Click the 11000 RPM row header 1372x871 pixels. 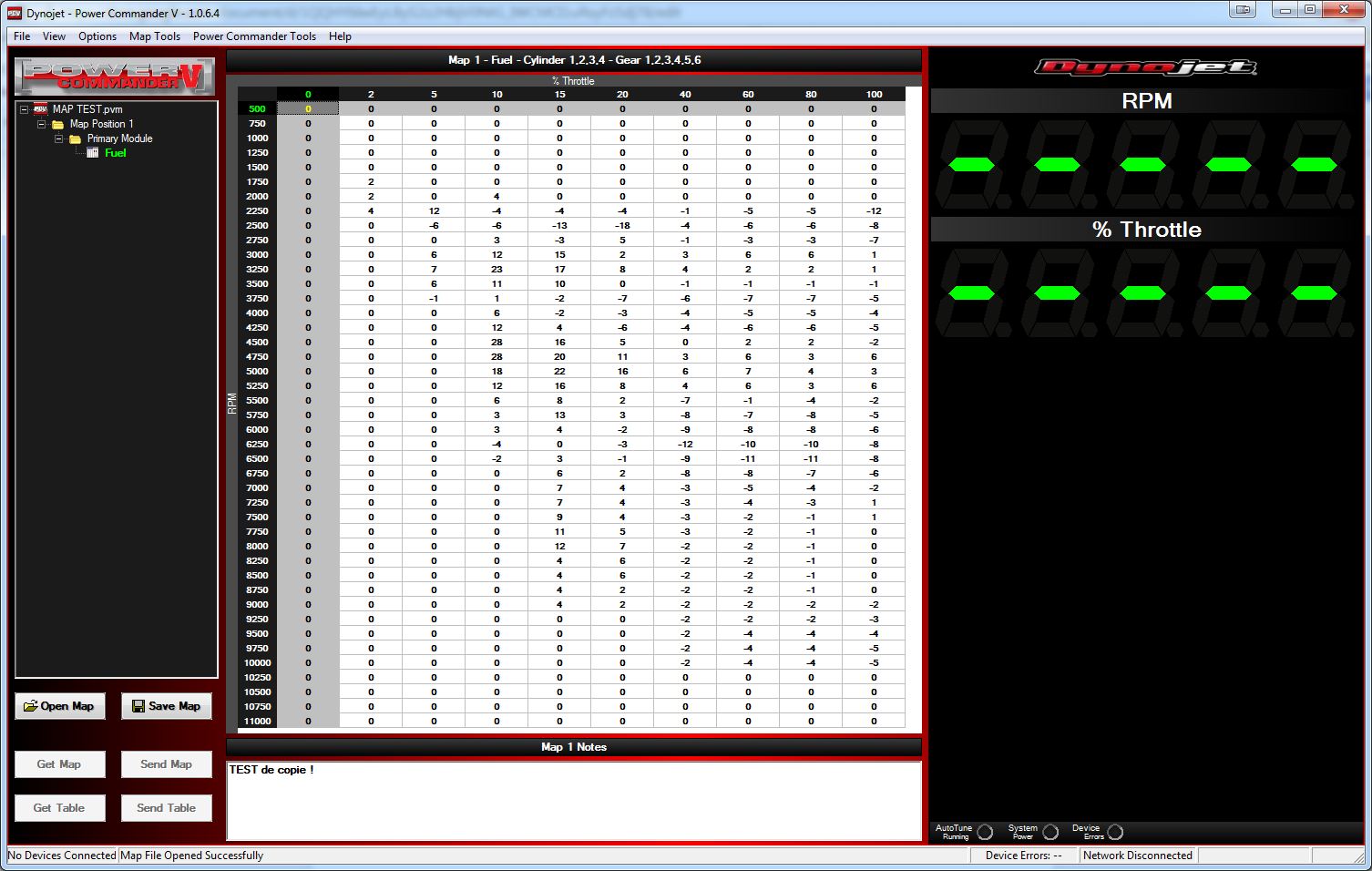(258, 722)
